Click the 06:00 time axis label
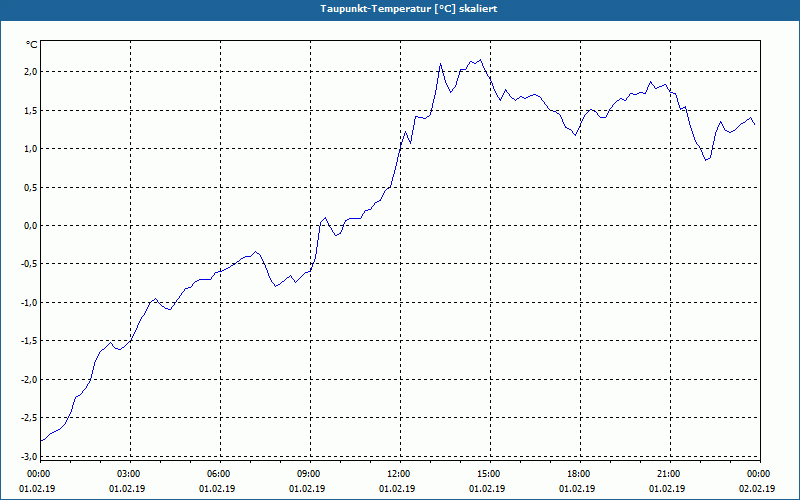Screen dimensions: 800x500 (220, 474)
